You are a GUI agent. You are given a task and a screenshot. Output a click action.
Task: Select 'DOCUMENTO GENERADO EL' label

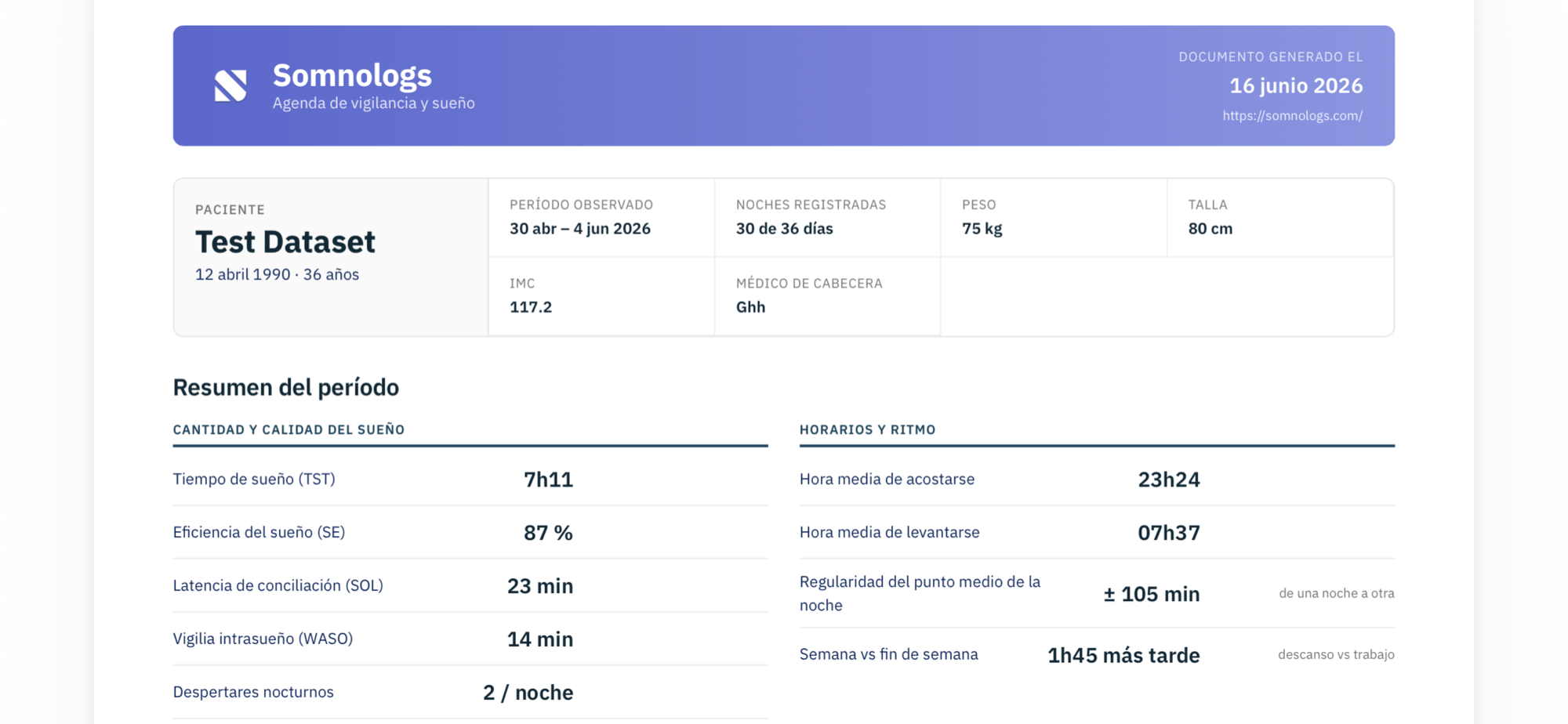1270,56
